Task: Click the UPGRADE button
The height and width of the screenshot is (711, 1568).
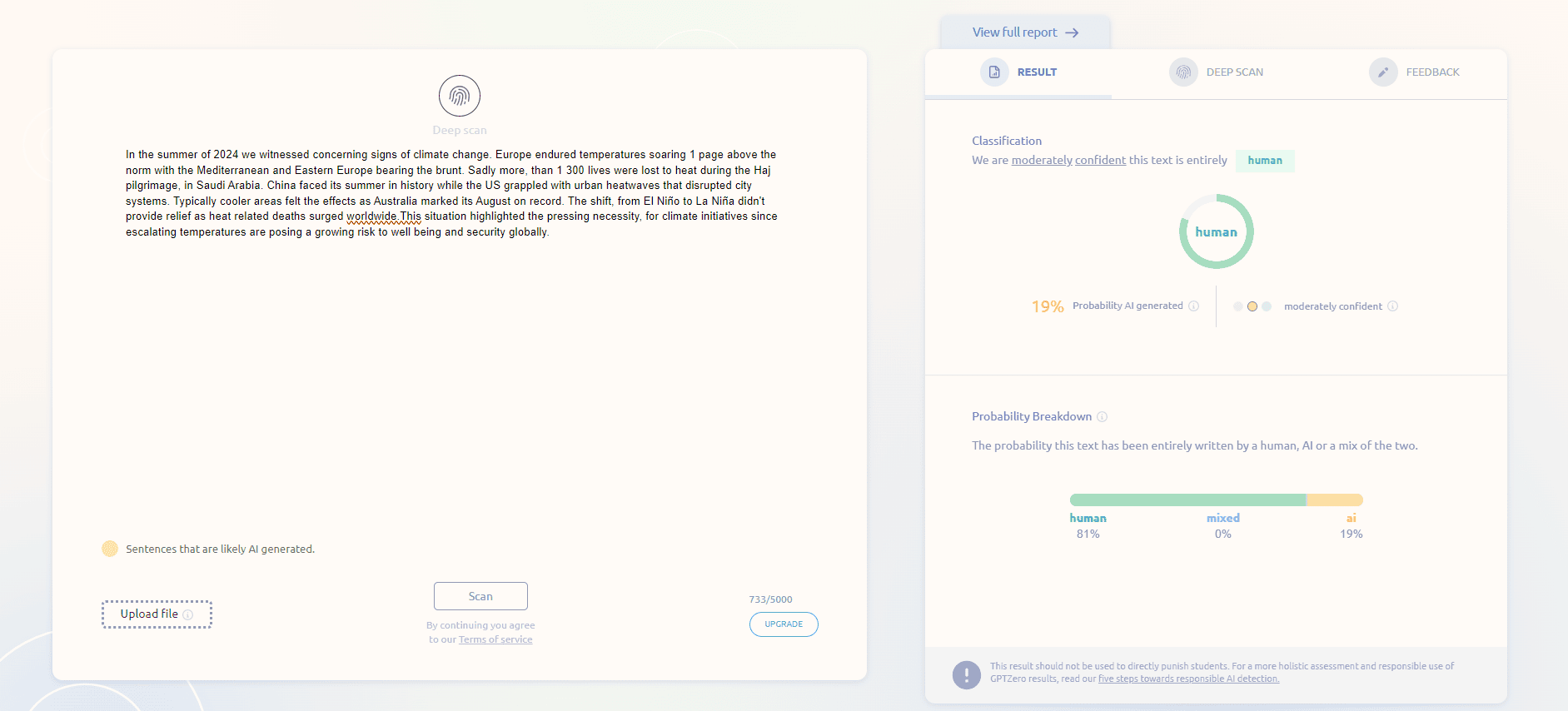Action: click(x=784, y=624)
